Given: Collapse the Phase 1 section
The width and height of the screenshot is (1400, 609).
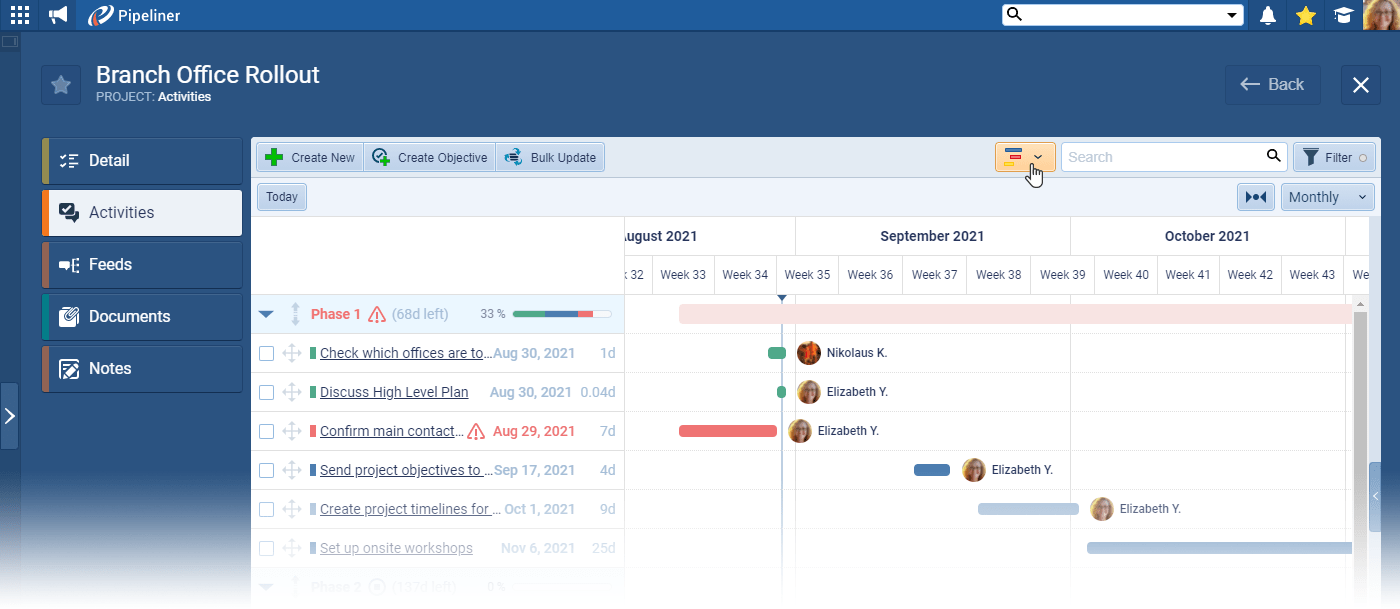Looking at the screenshot, I should point(266,313).
